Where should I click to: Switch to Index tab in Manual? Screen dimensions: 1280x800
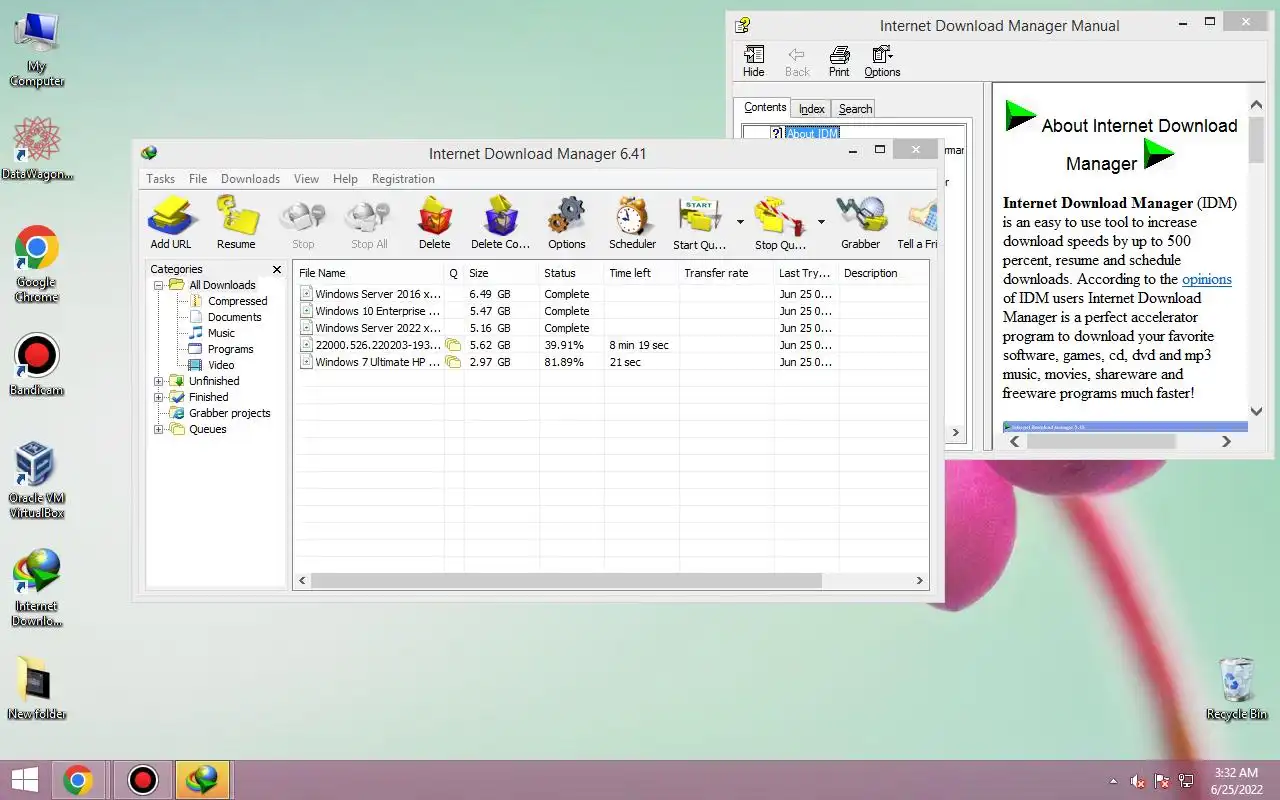812,109
